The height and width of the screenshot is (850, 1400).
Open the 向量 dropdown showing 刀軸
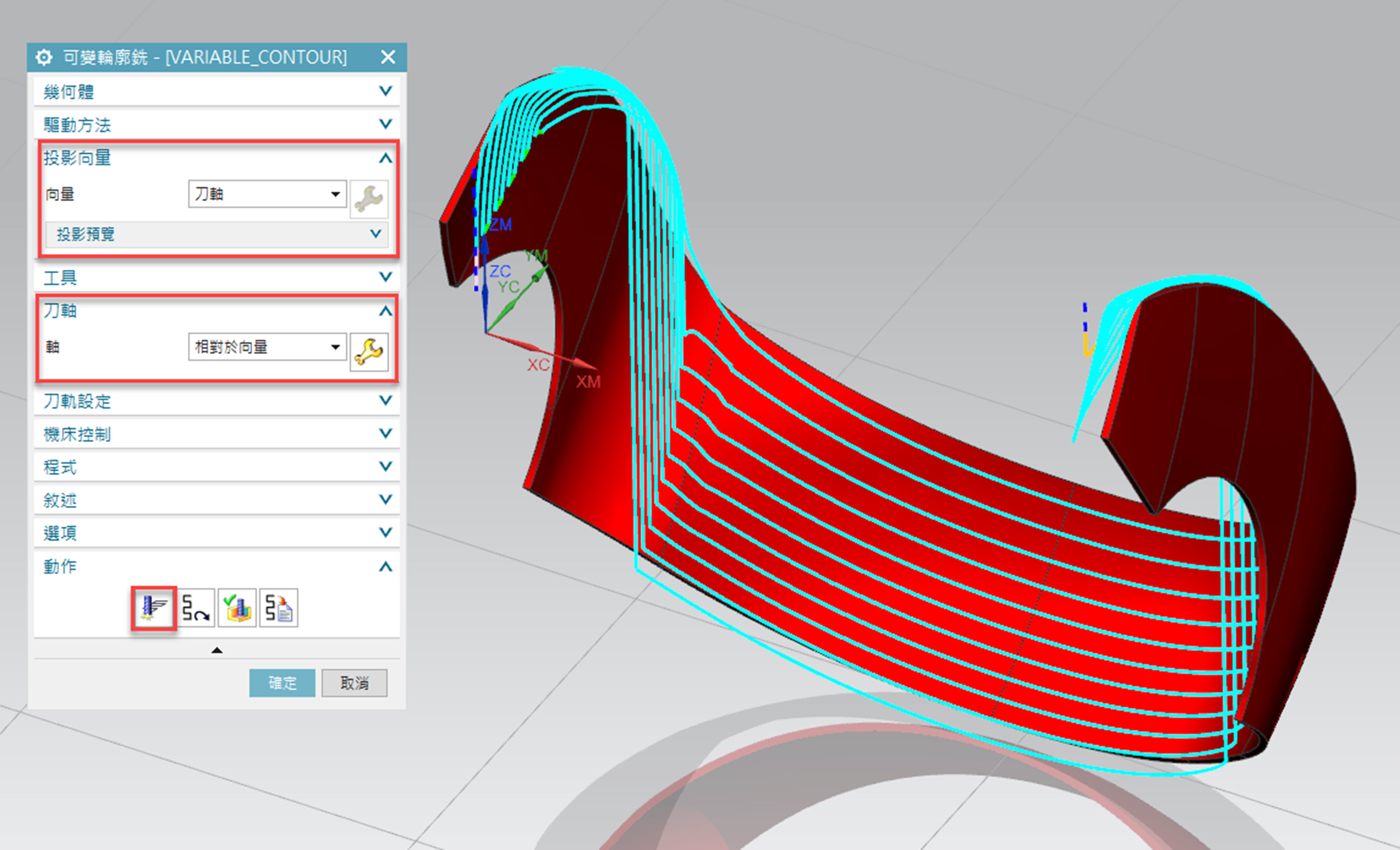pos(268,194)
